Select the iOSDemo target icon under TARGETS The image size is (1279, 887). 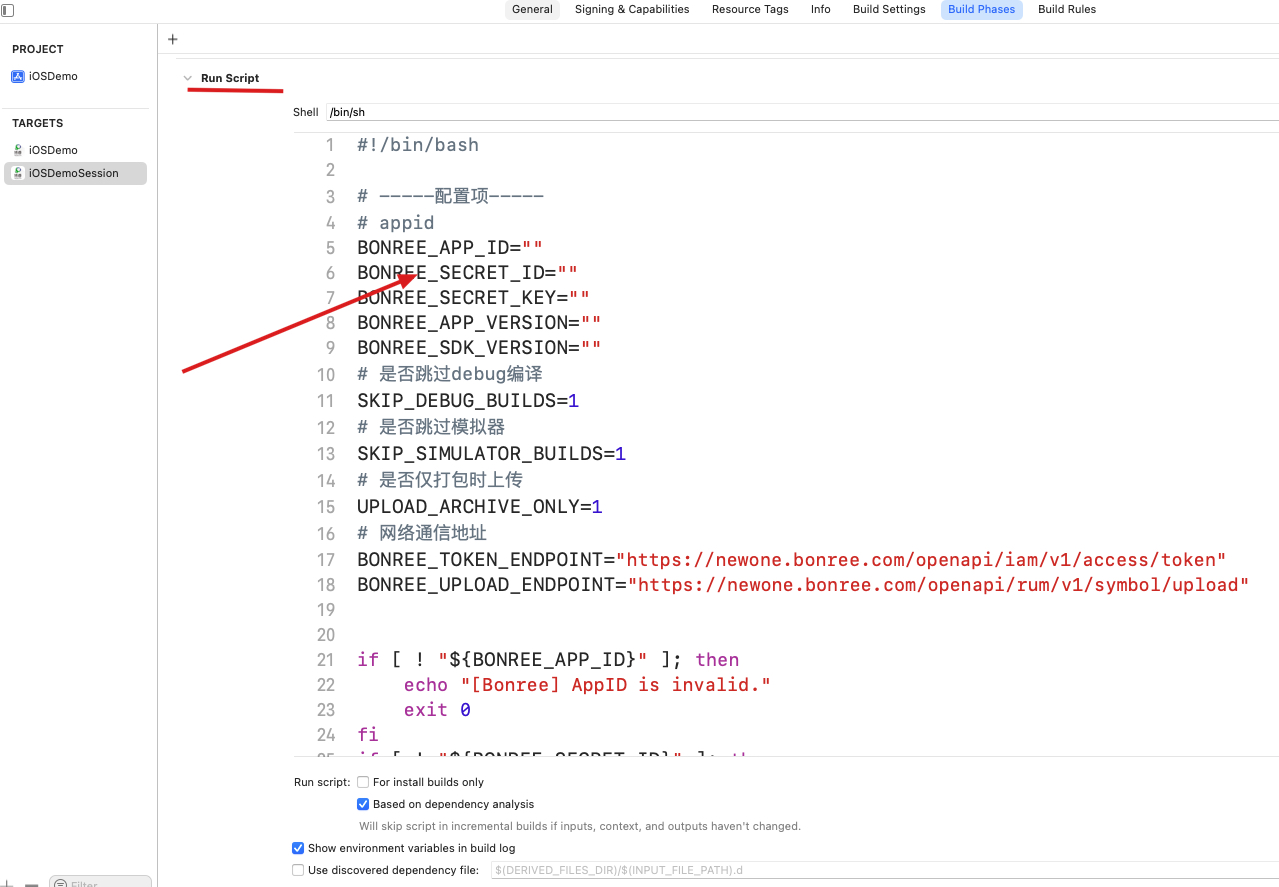[x=17, y=149]
